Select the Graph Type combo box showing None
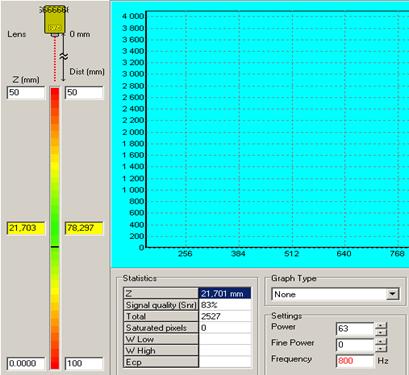The width and height of the screenshot is (409, 375). 335,294
